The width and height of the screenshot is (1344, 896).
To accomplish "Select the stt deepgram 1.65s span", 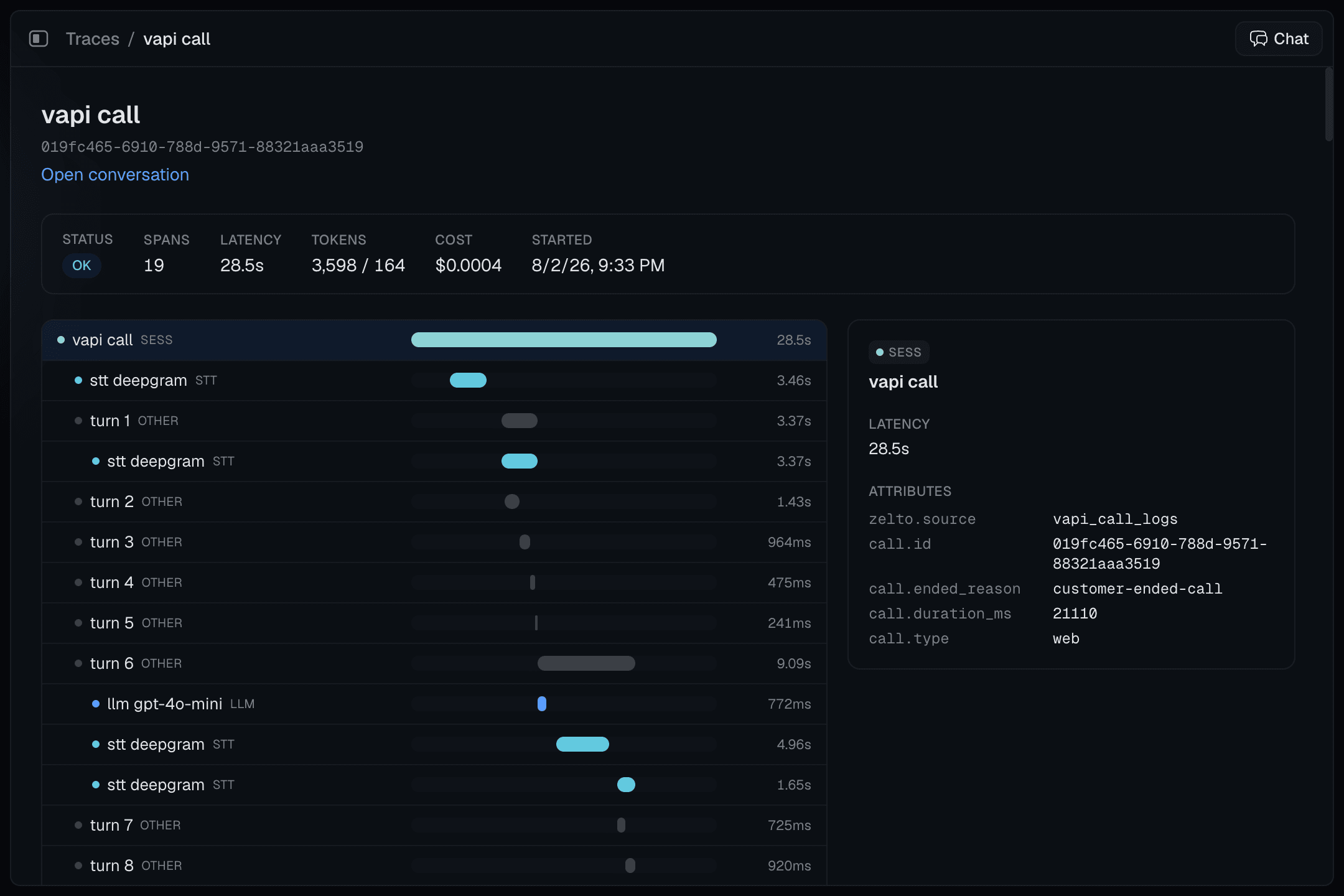I will pyautogui.click(x=434, y=785).
